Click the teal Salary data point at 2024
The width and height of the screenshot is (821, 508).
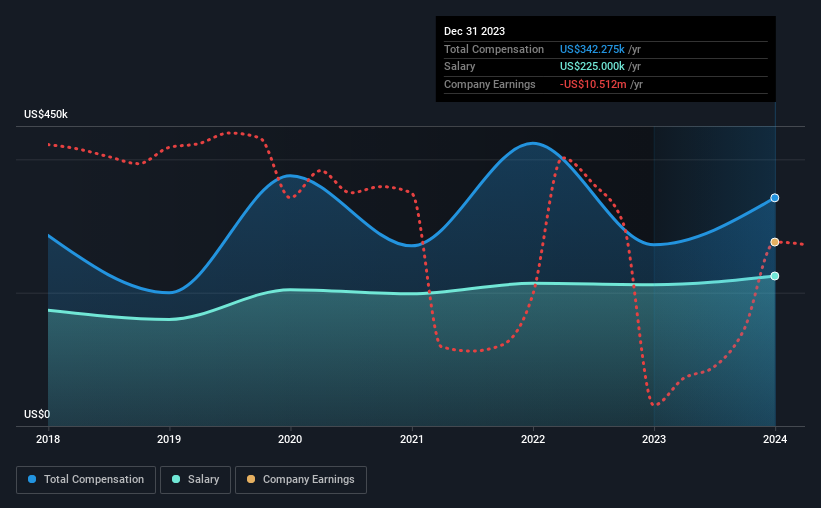(x=774, y=276)
